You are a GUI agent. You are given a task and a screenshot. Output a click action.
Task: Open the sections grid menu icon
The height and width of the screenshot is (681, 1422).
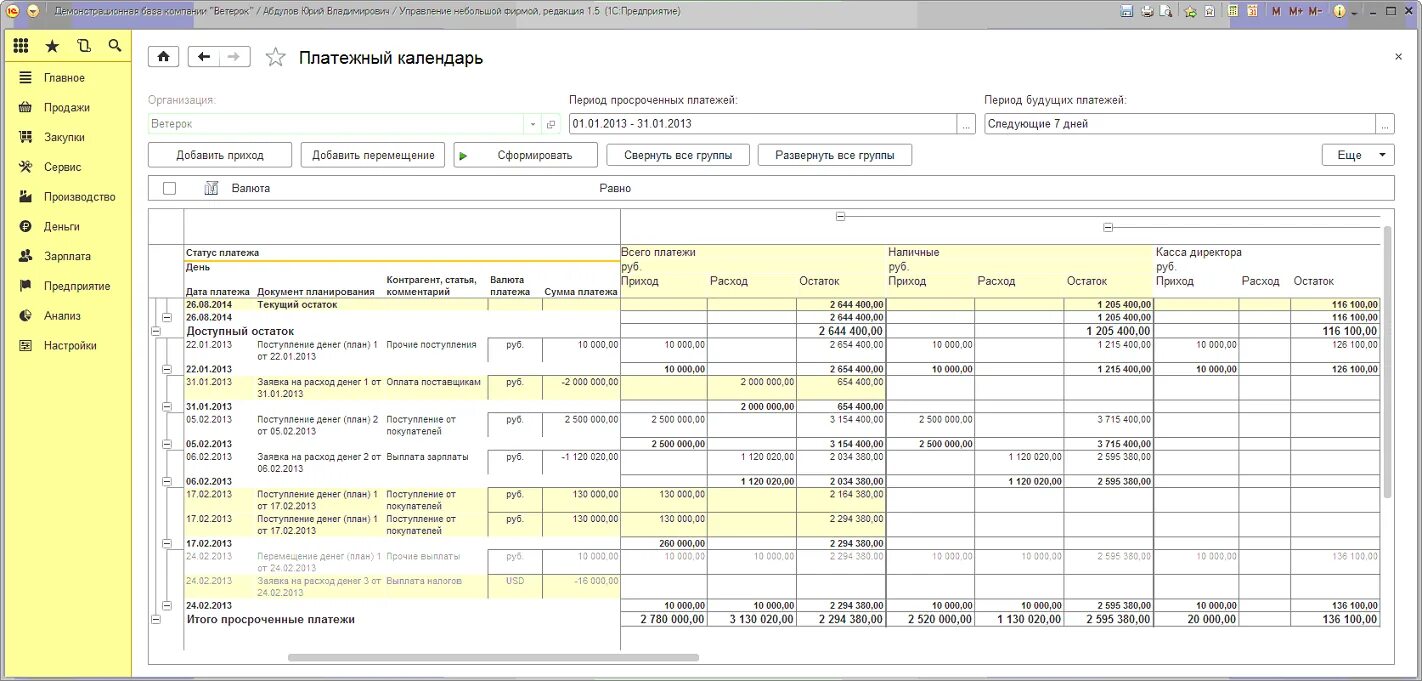coord(21,46)
